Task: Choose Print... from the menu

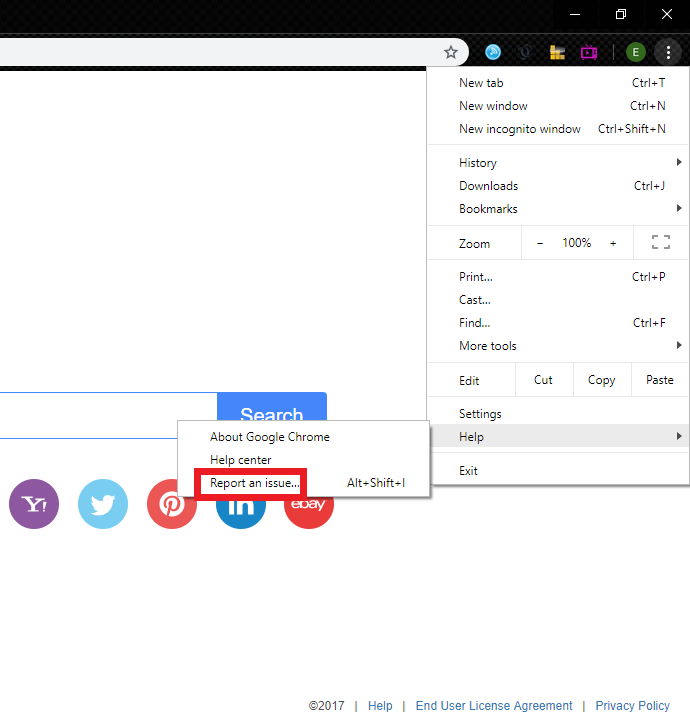Action: (558, 277)
